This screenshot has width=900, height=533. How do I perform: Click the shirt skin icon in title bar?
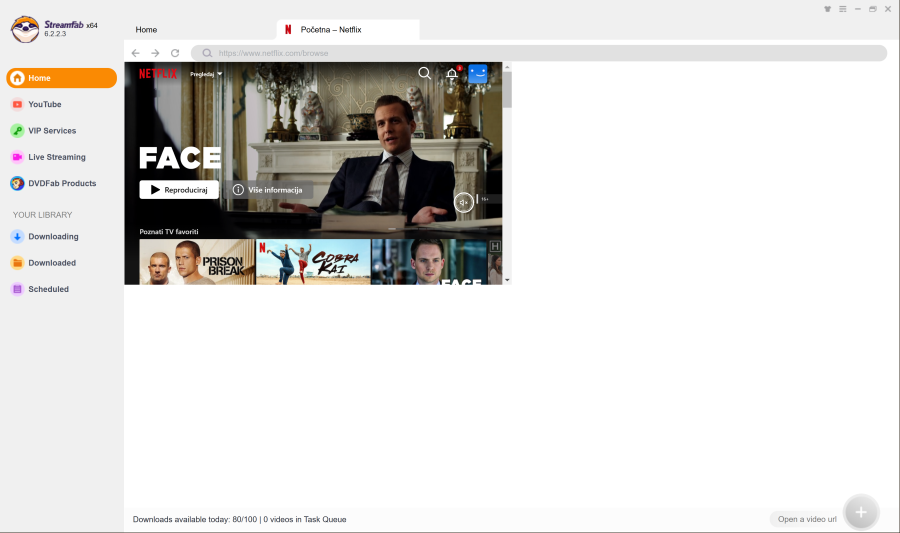[x=828, y=9]
